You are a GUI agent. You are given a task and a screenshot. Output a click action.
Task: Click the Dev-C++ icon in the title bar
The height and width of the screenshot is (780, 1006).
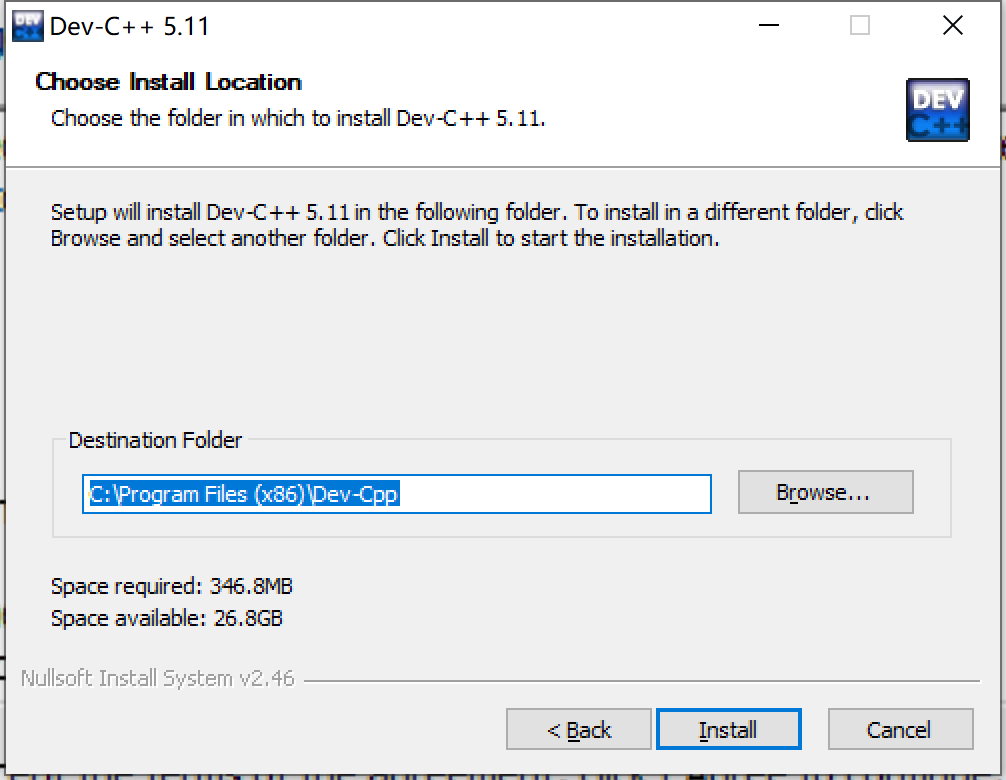26,24
